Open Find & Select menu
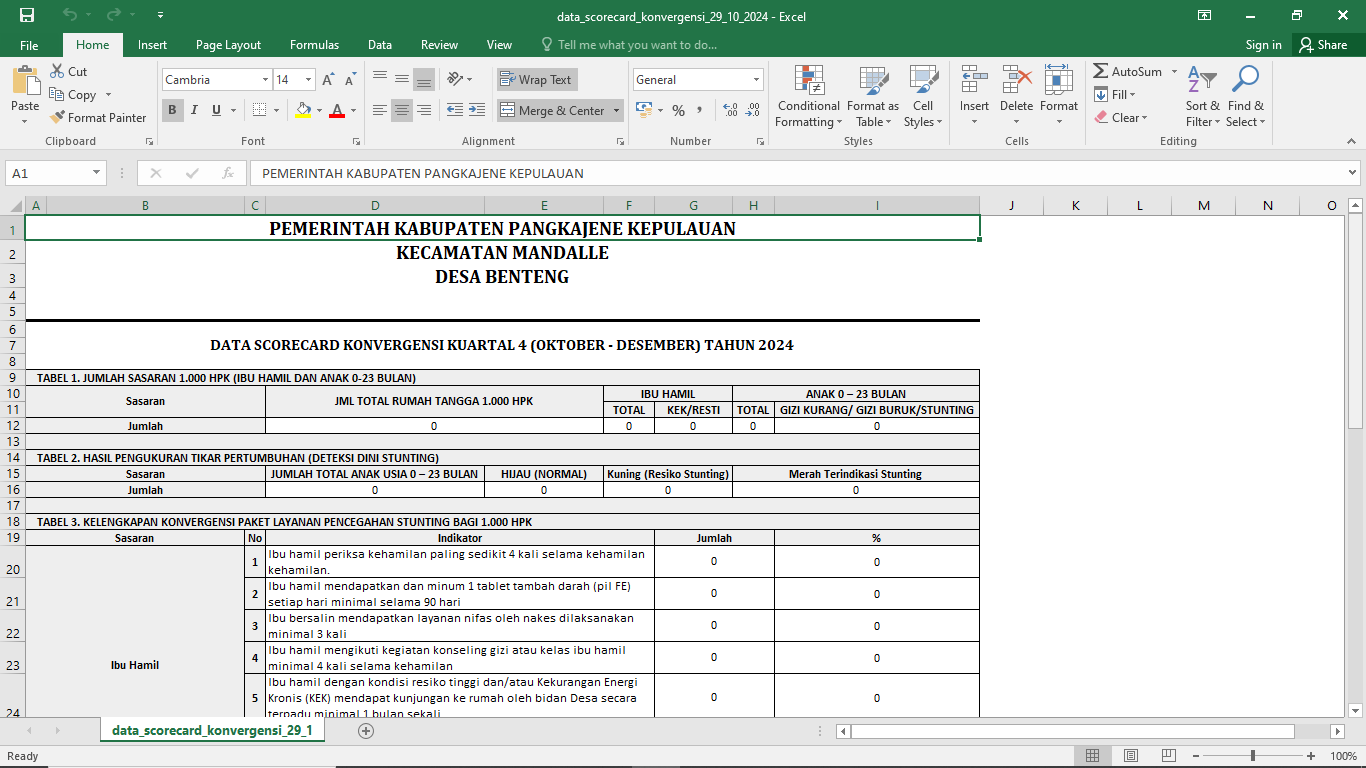The width and height of the screenshot is (1366, 768). coord(1246,97)
